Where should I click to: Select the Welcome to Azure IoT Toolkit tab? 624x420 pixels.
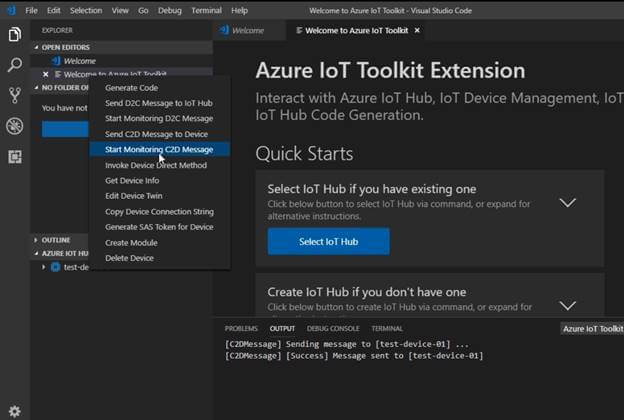pyautogui.click(x=357, y=30)
